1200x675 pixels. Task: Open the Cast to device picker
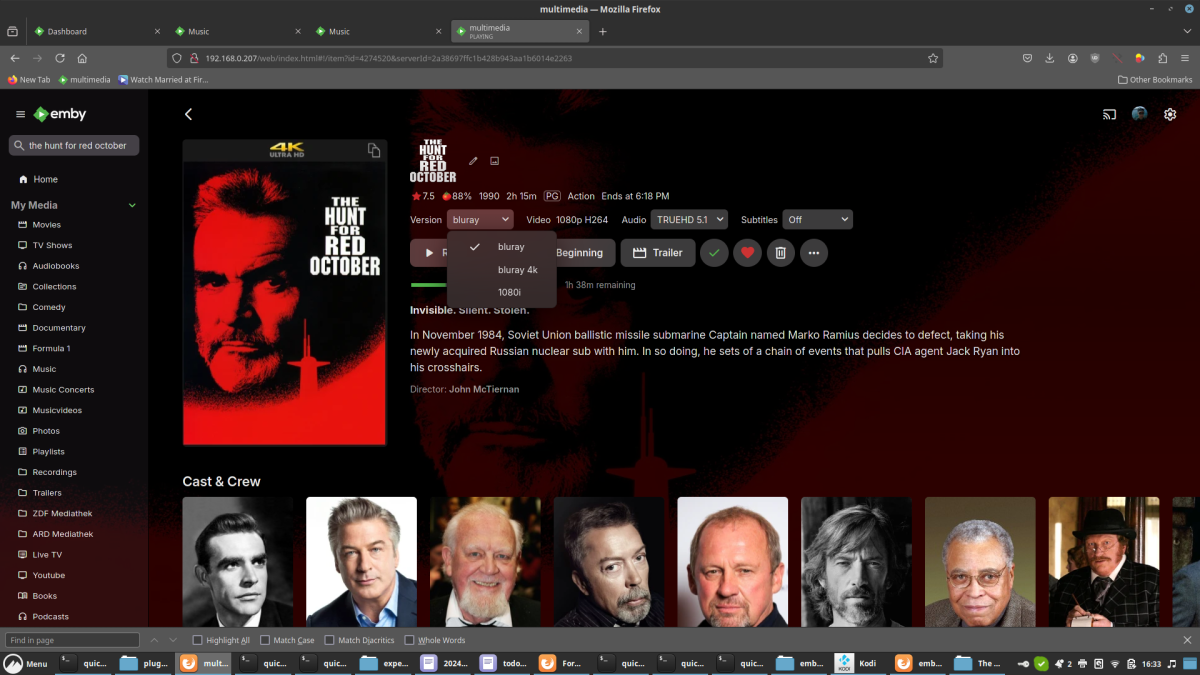click(x=1108, y=114)
